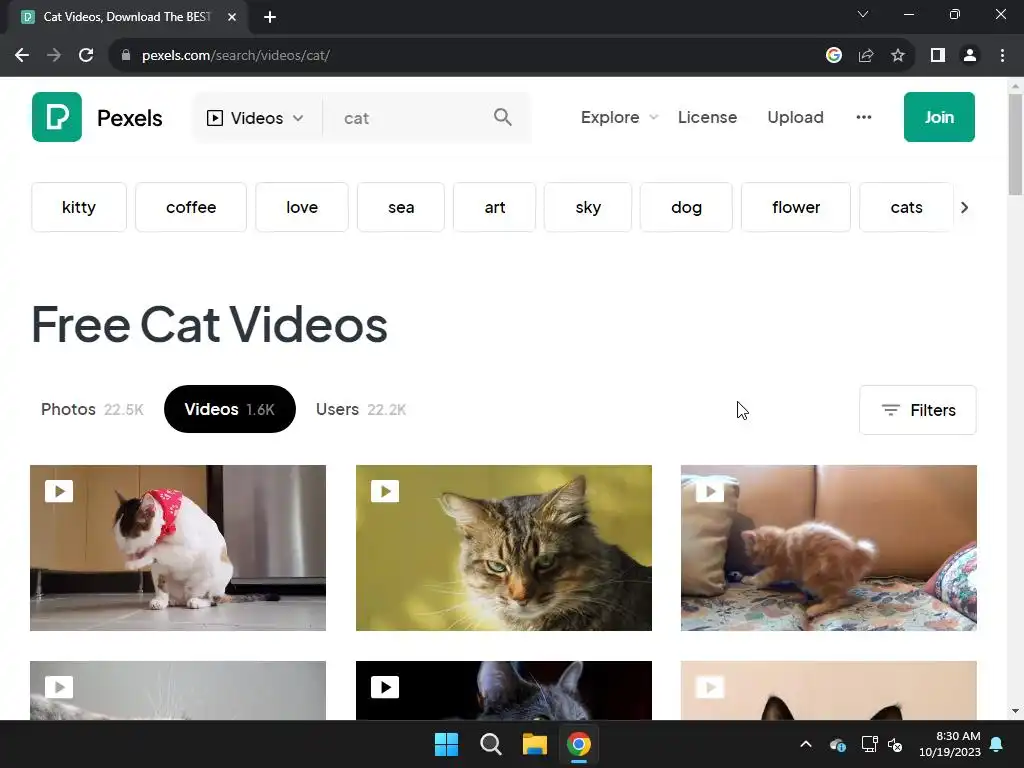1024x768 pixels.
Task: Click the volume muted tray icon
Action: click(x=895, y=744)
